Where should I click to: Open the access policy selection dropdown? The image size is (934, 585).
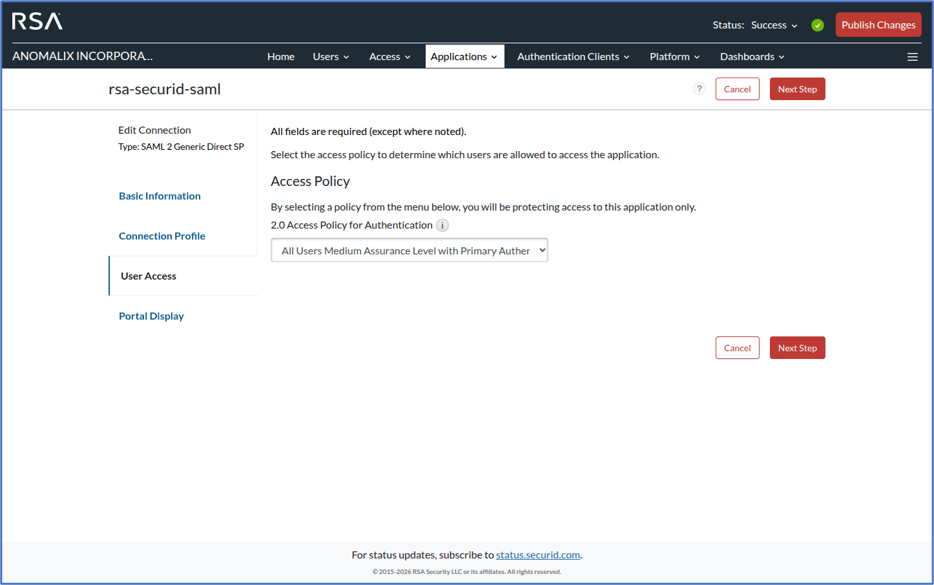click(x=409, y=250)
